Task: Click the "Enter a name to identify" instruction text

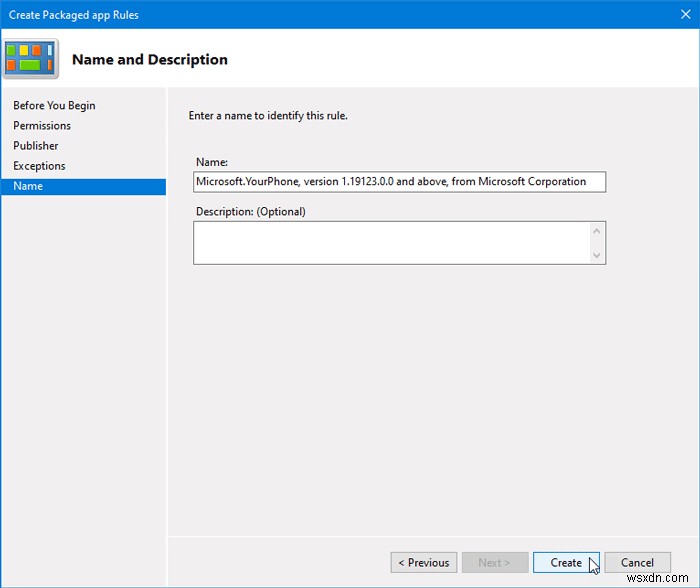Action: coord(268,116)
